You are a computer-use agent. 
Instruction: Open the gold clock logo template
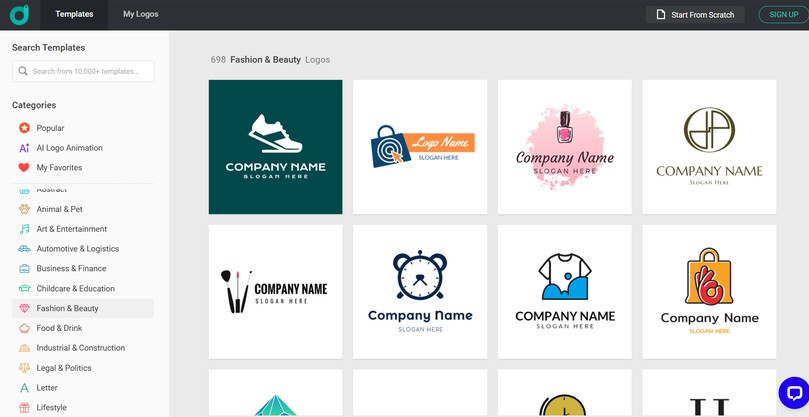(564, 393)
